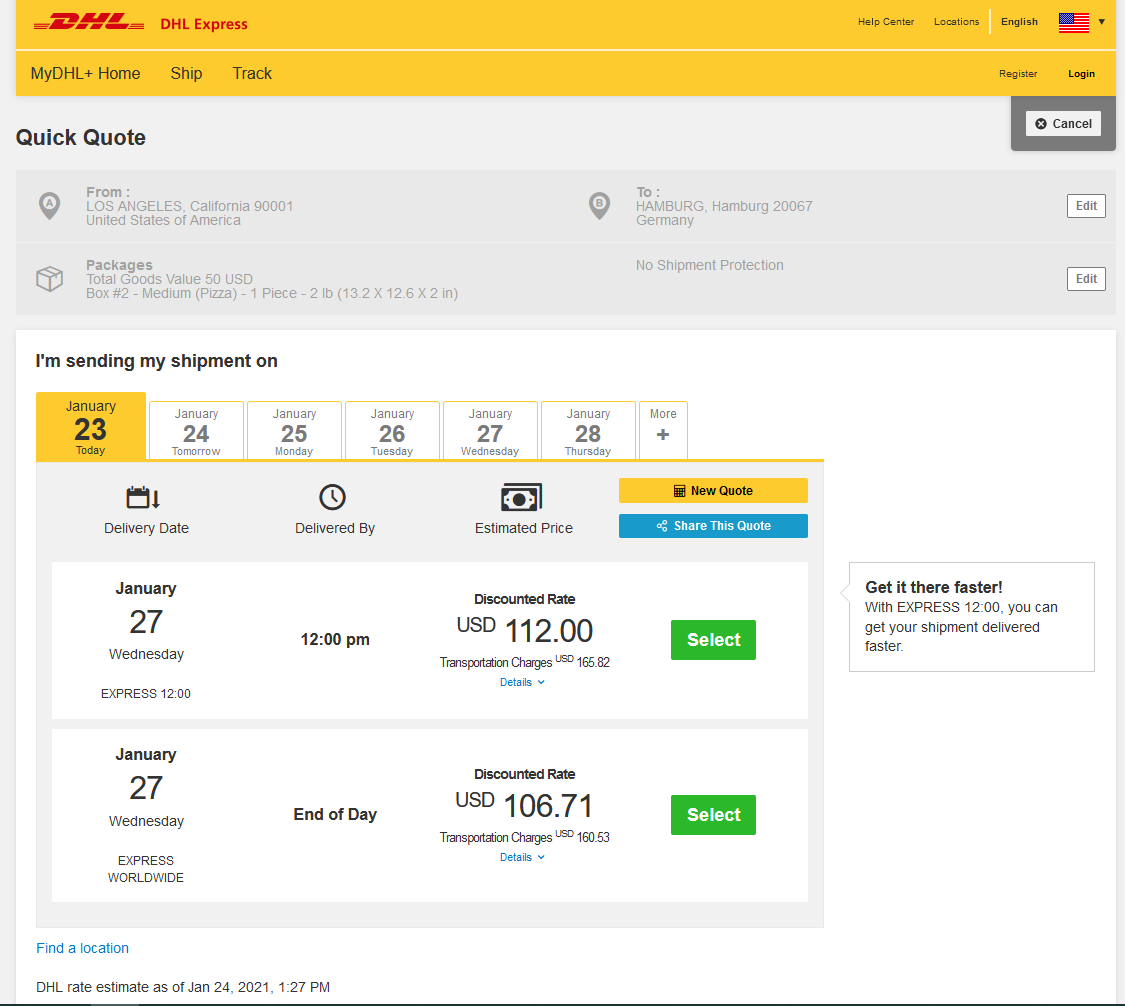The image size is (1125, 1006).
Task: Click the DHL logo
Action: coord(89,23)
